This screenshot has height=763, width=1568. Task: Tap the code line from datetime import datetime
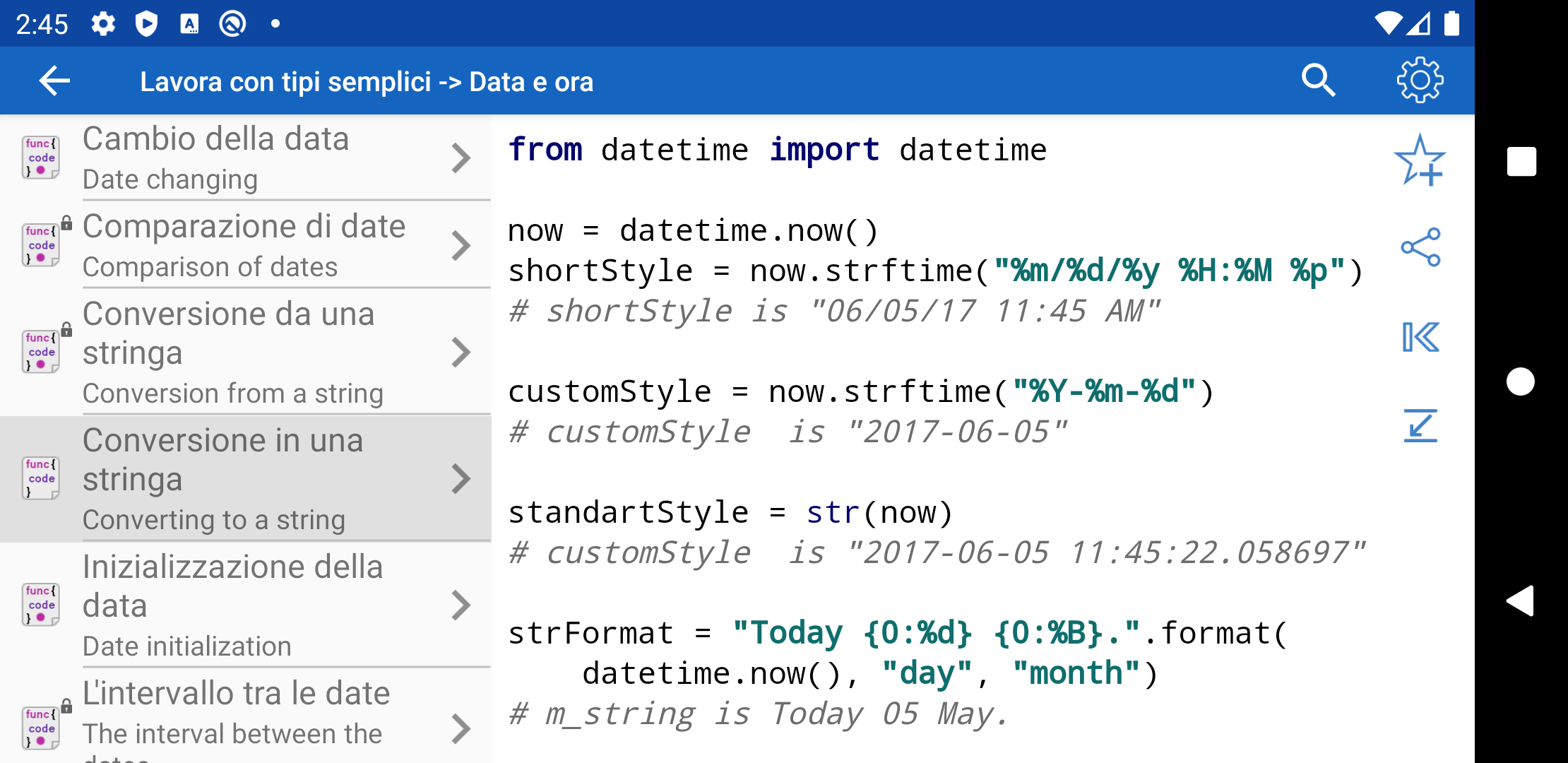[777, 150]
